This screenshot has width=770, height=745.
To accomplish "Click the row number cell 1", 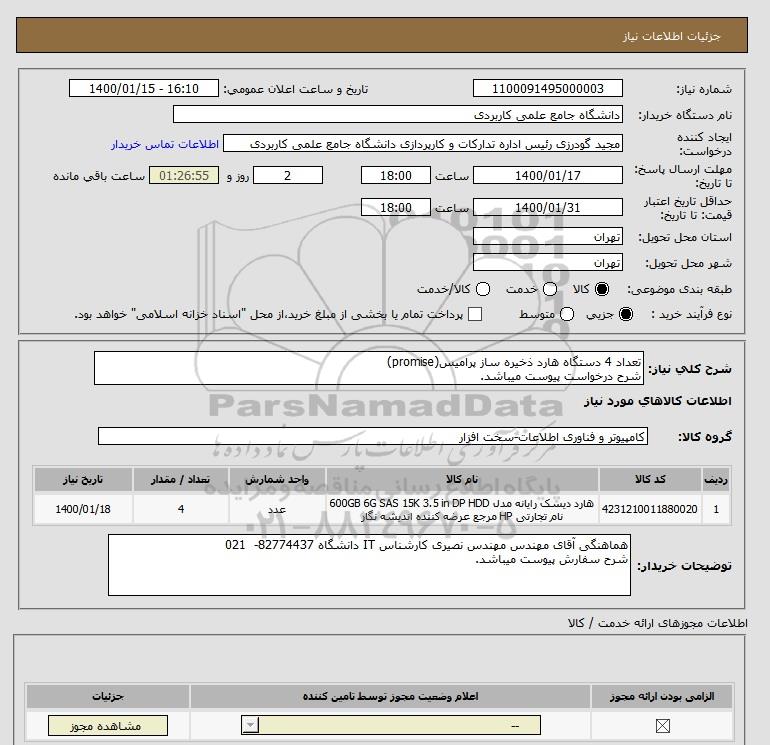I will [x=716, y=509].
